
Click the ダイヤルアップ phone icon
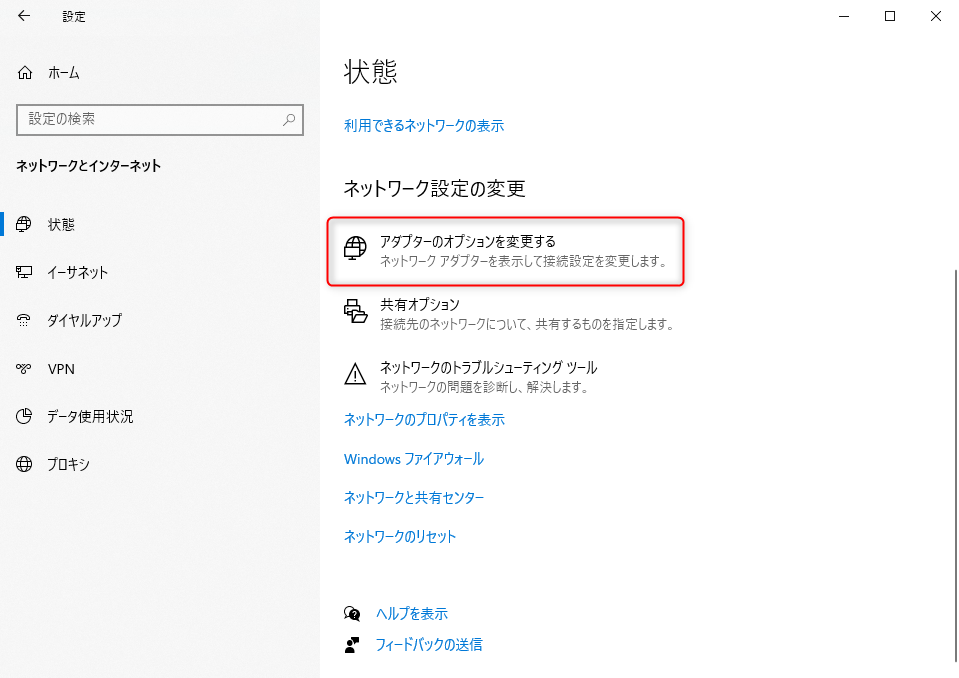click(x=24, y=320)
